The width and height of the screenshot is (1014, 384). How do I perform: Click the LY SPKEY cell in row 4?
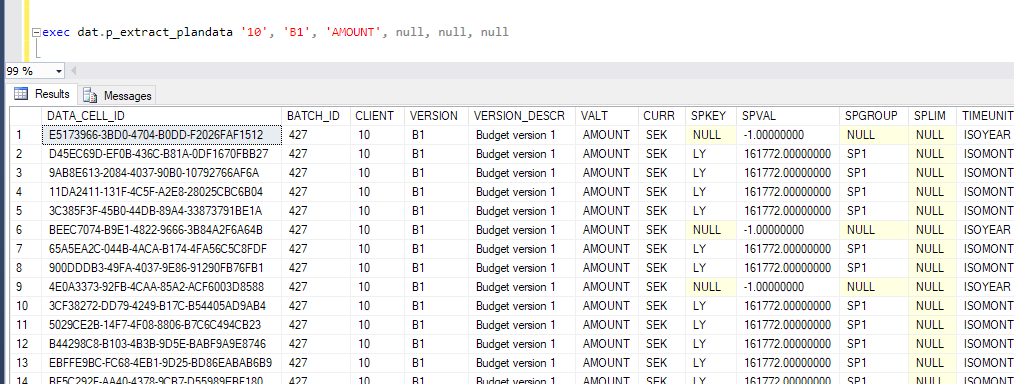tap(711, 192)
